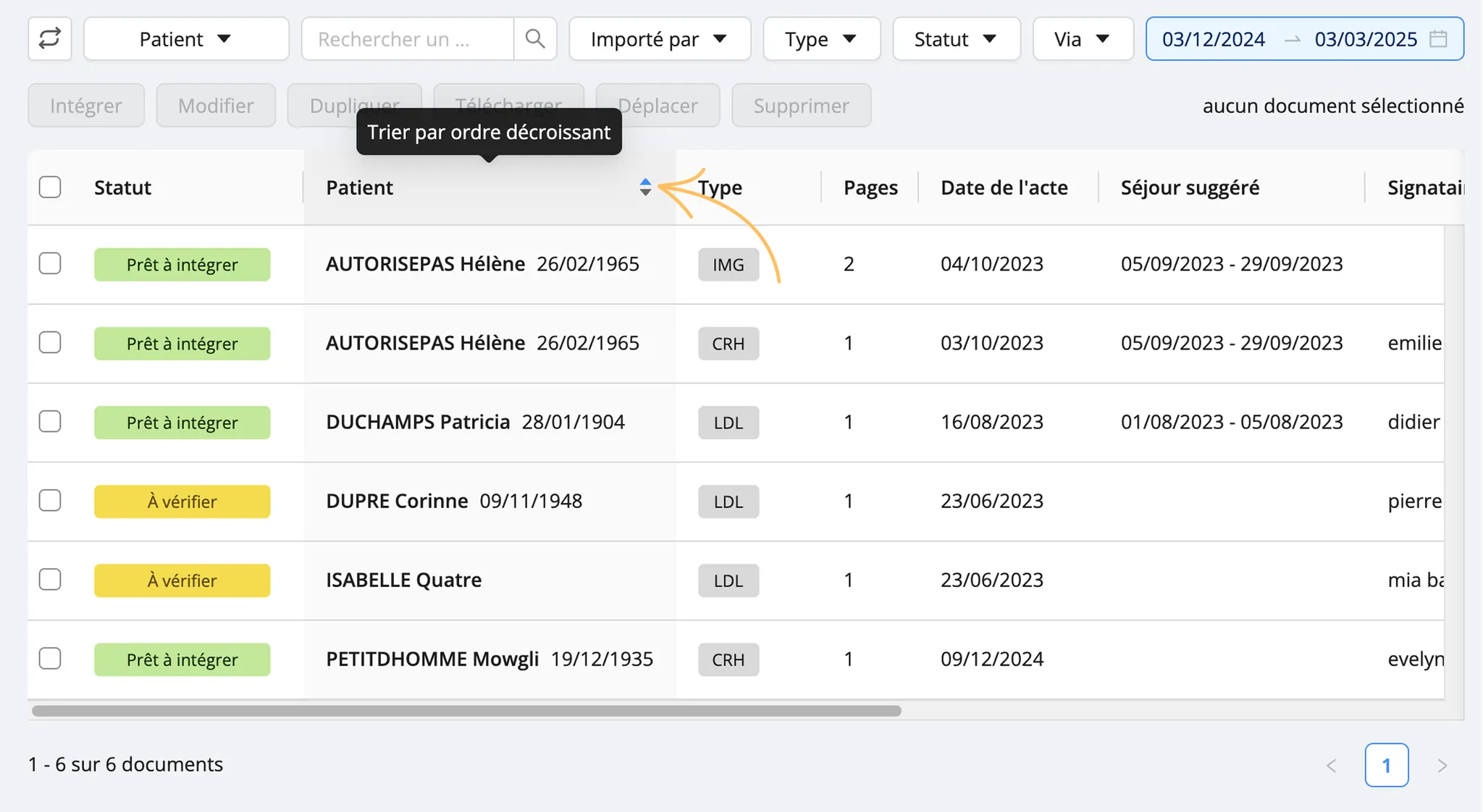Click the magnifying glass search icon
The width and height of the screenshot is (1483, 812).
pos(535,38)
